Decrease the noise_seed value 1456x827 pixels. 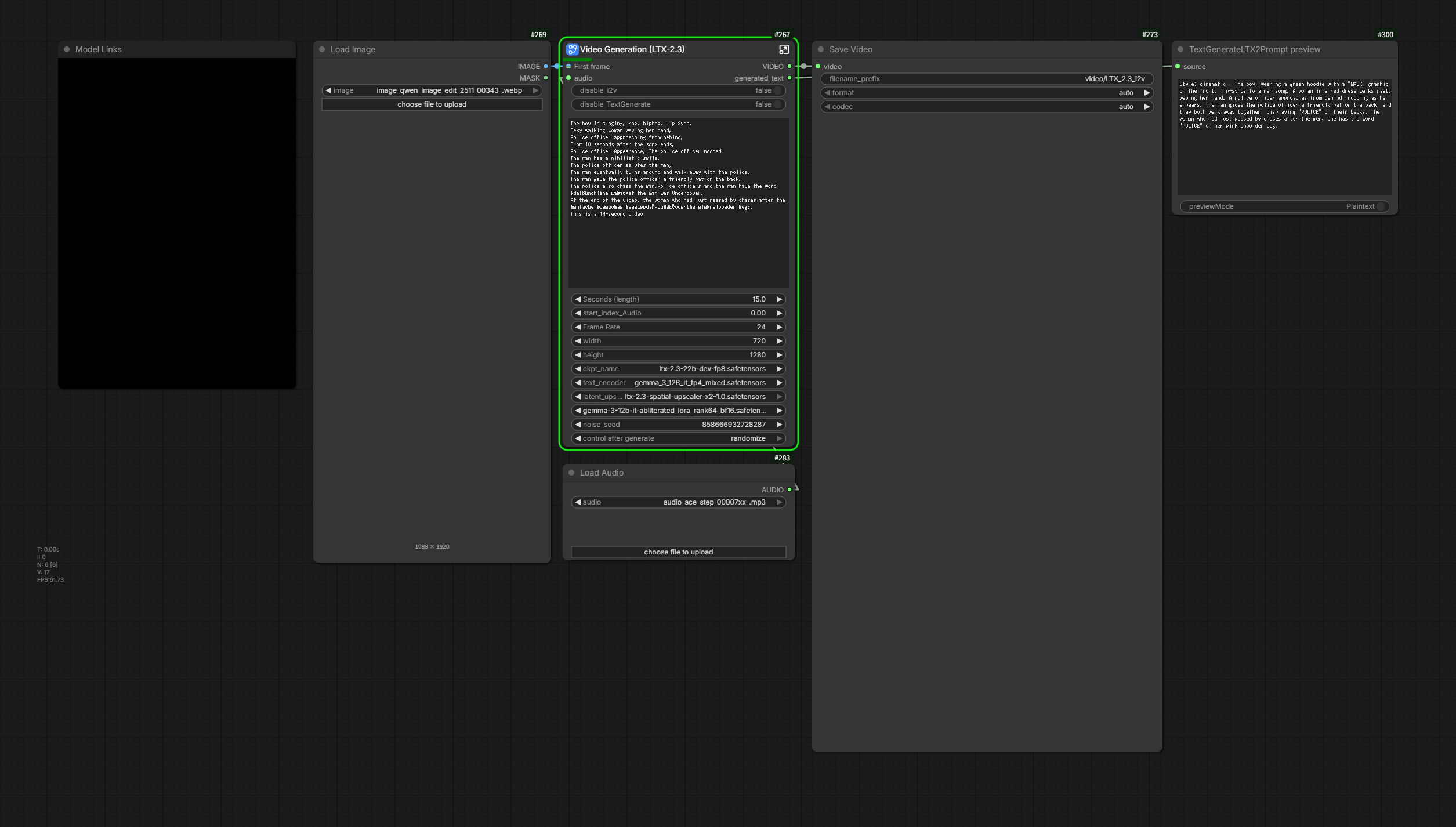pyautogui.click(x=578, y=425)
